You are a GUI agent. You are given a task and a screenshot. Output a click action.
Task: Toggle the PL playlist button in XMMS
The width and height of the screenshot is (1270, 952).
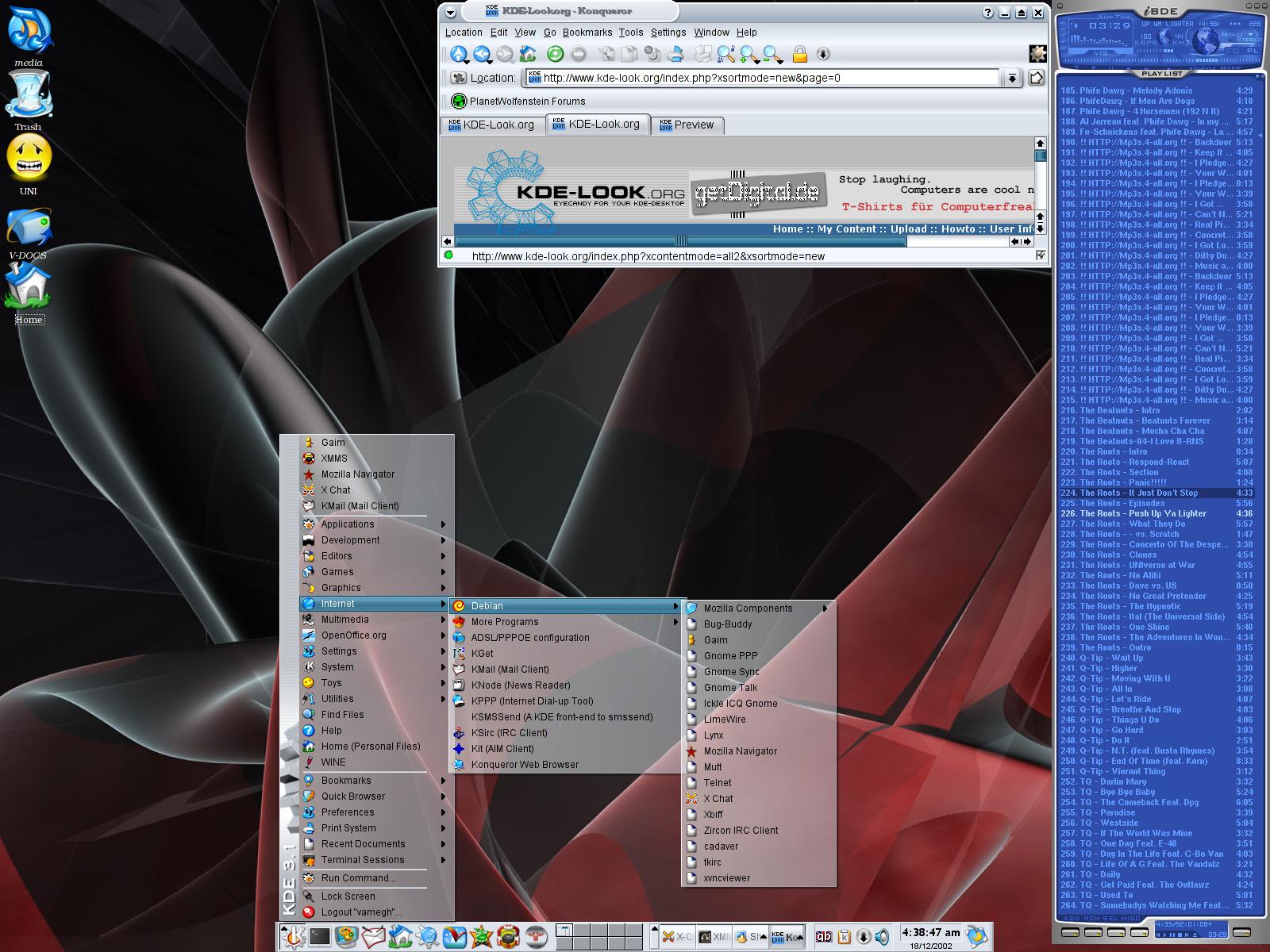pos(1253,51)
